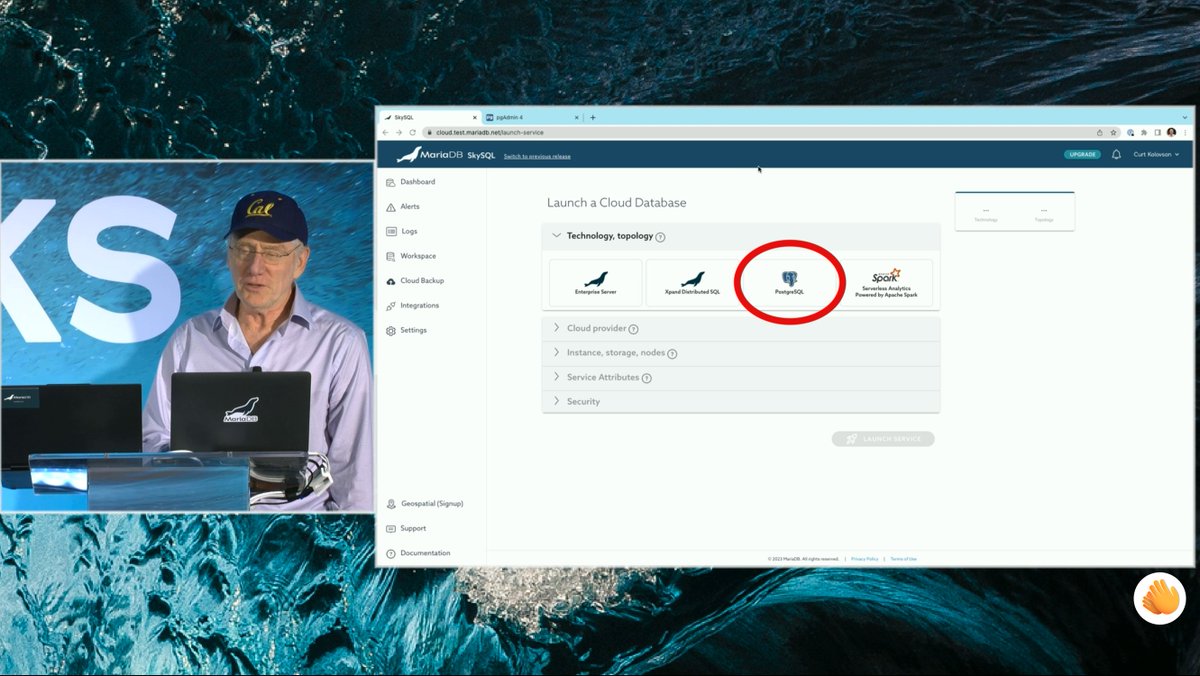The image size is (1200, 676).
Task: Click the share icon in address bar
Action: pos(1100,132)
